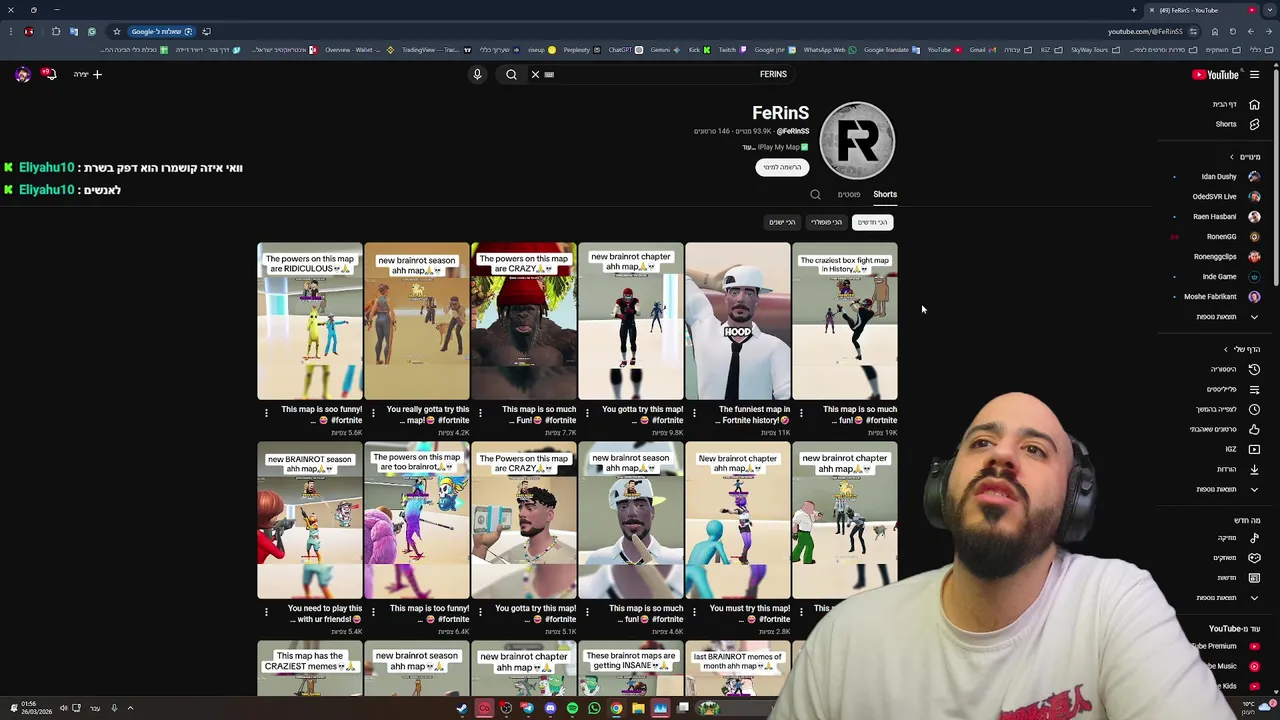Click the FeRinS channel avatar
The width and height of the screenshot is (1280, 720).
click(857, 141)
